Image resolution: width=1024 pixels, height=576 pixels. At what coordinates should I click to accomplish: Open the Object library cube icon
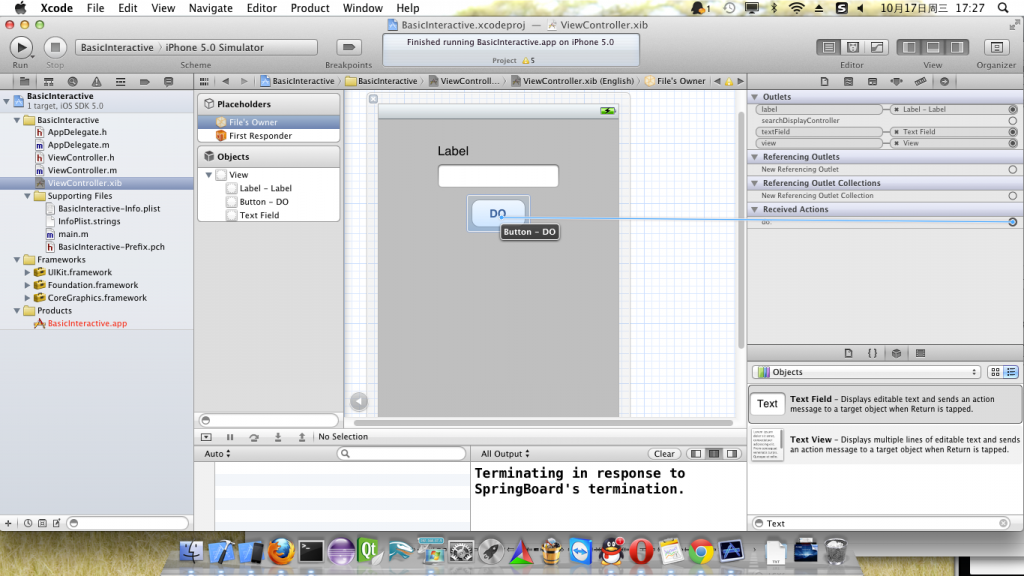coord(897,353)
